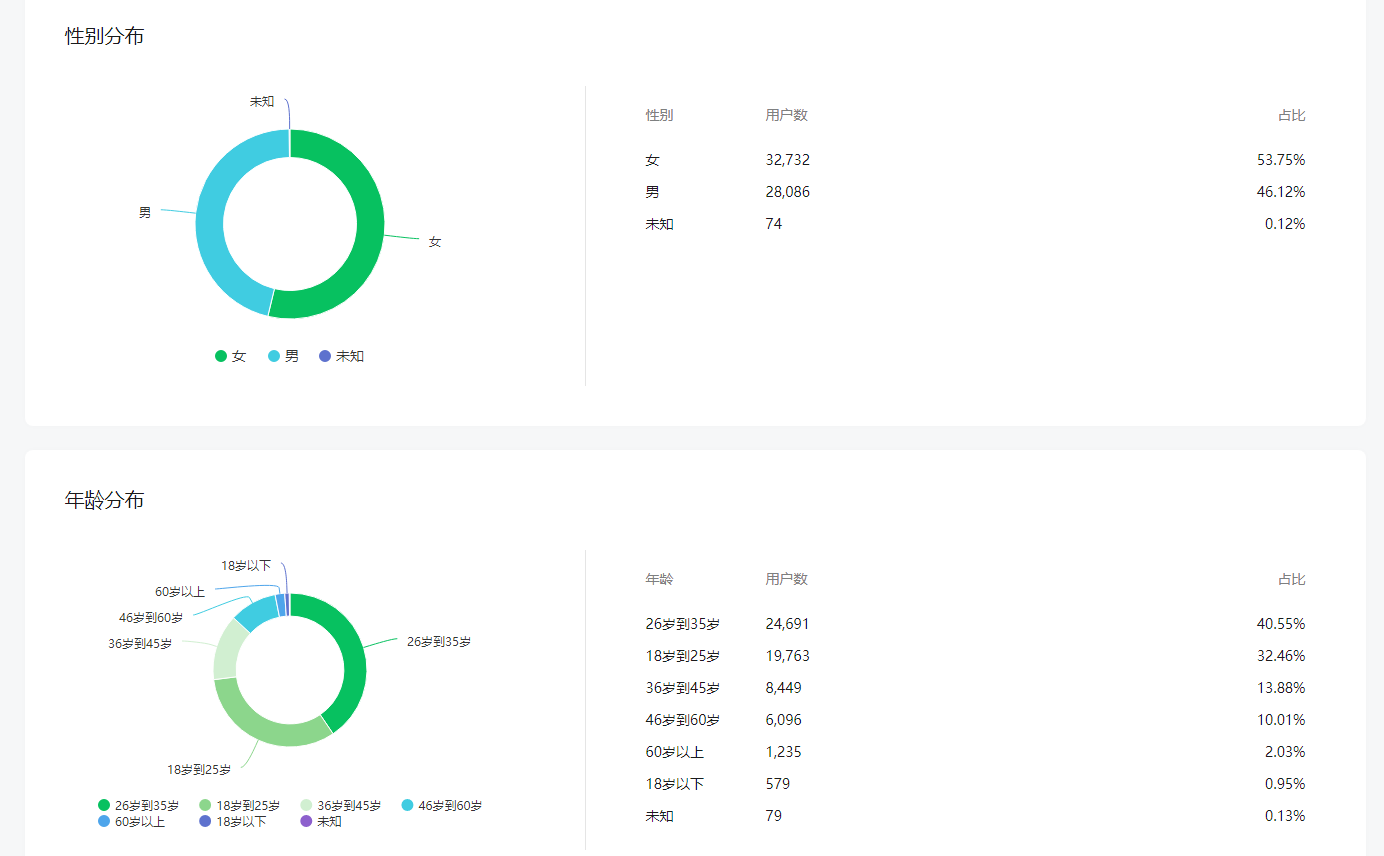This screenshot has width=1384, height=856.
Task: Toggle the age chart 未知 legend entry
Action: click(x=321, y=821)
